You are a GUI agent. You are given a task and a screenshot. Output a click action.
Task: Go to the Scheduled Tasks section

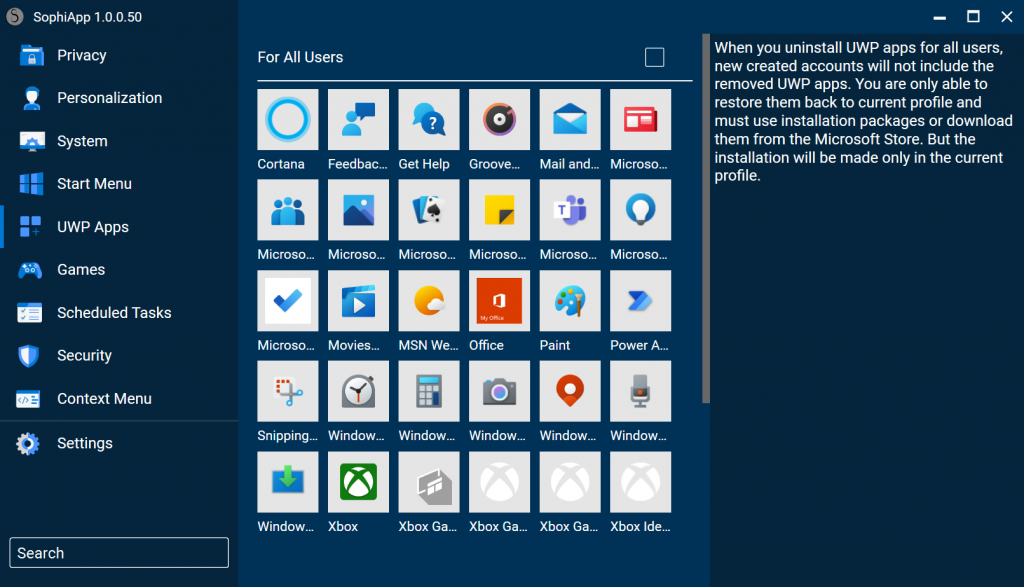[x=113, y=312]
